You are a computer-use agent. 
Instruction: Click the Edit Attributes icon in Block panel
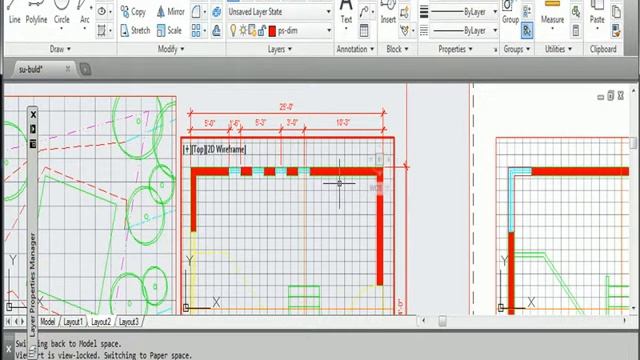coord(404,30)
